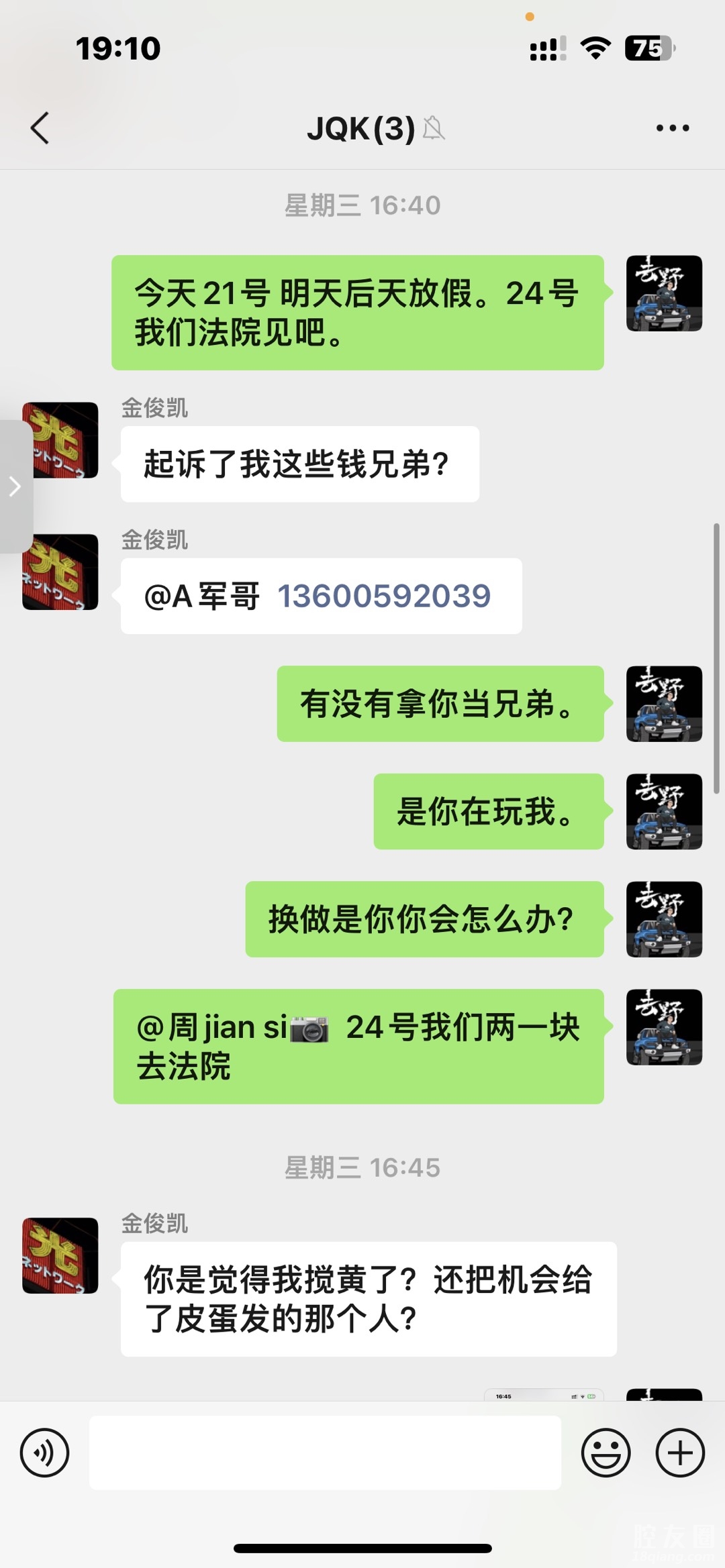Tap the JQK(3) group chat title
This screenshot has width=725, height=1568.
coord(361,128)
